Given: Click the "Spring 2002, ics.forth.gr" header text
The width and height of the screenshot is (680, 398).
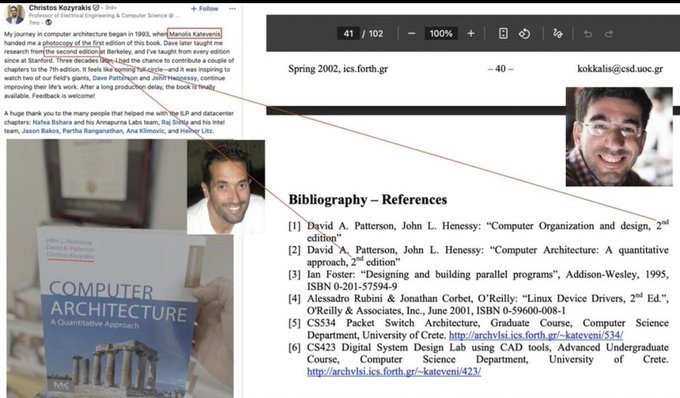Looking at the screenshot, I should (x=338, y=69).
